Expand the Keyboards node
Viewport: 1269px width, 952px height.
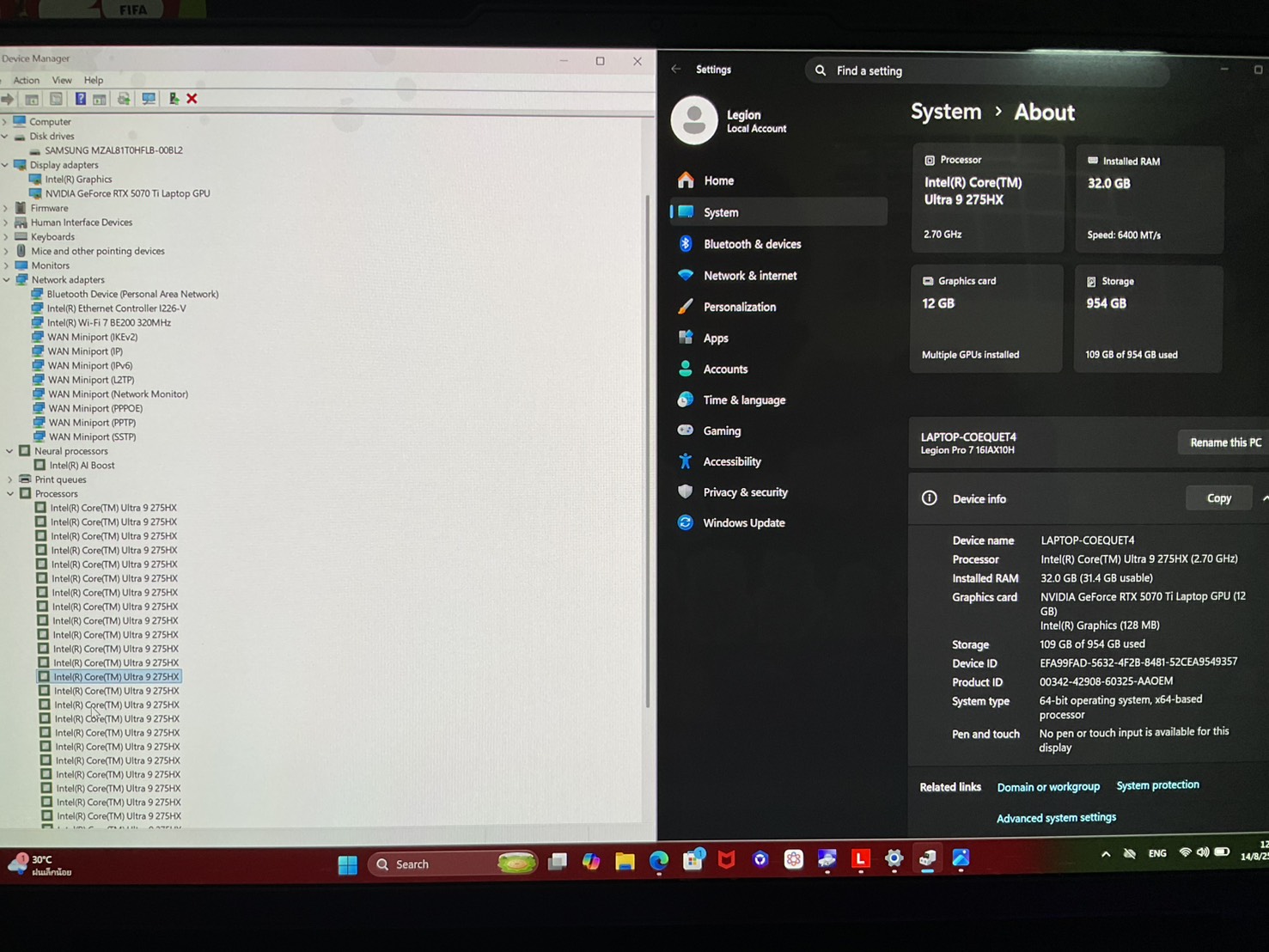[x=5, y=237]
